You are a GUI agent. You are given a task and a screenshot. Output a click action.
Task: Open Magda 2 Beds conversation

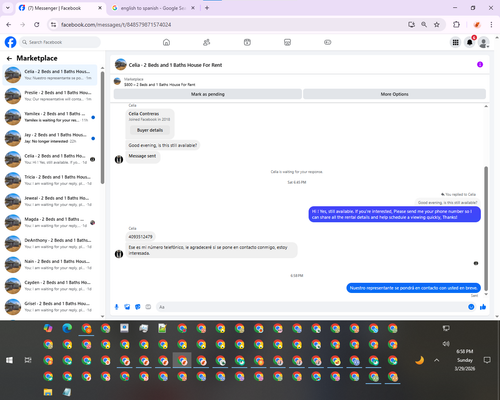tap(50, 222)
